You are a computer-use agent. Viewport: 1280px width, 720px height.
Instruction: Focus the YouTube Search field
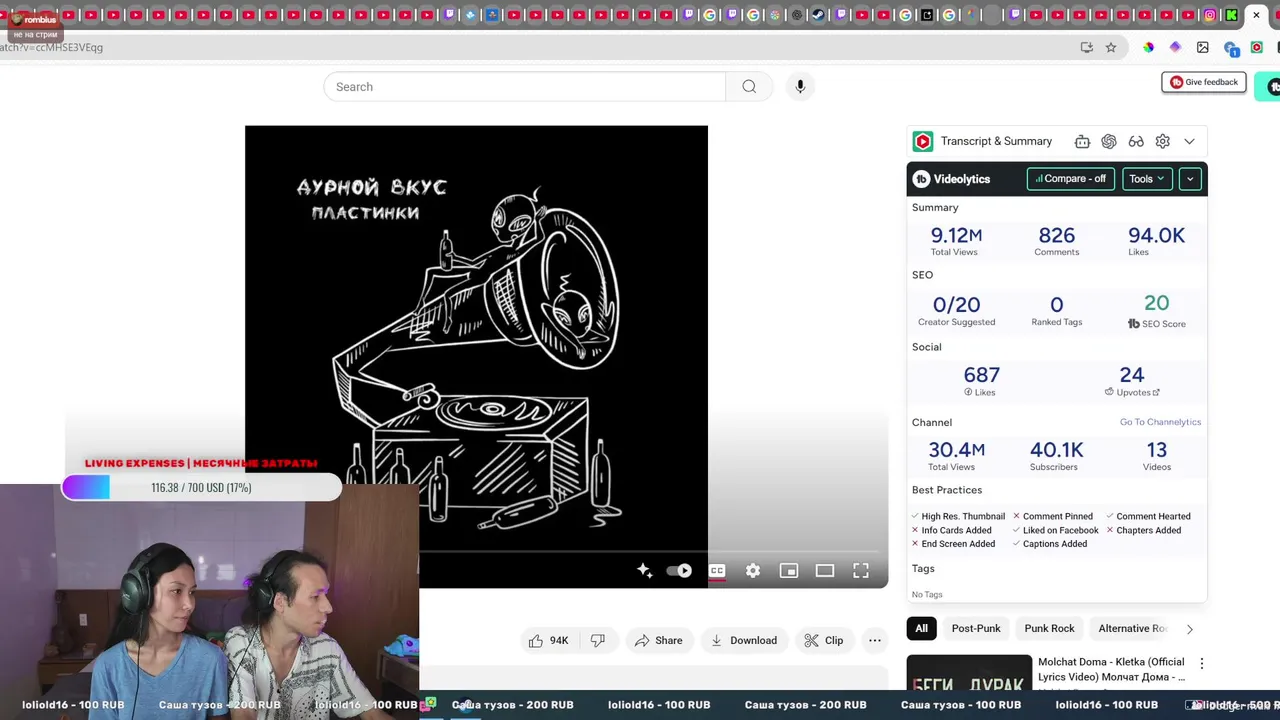524,87
